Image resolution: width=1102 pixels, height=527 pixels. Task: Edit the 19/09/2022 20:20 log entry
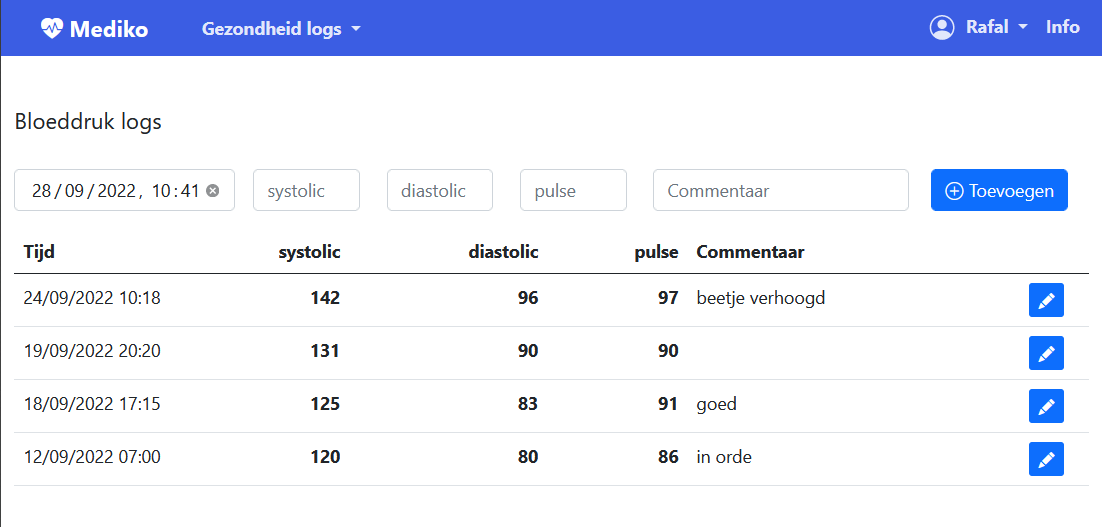[1045, 353]
